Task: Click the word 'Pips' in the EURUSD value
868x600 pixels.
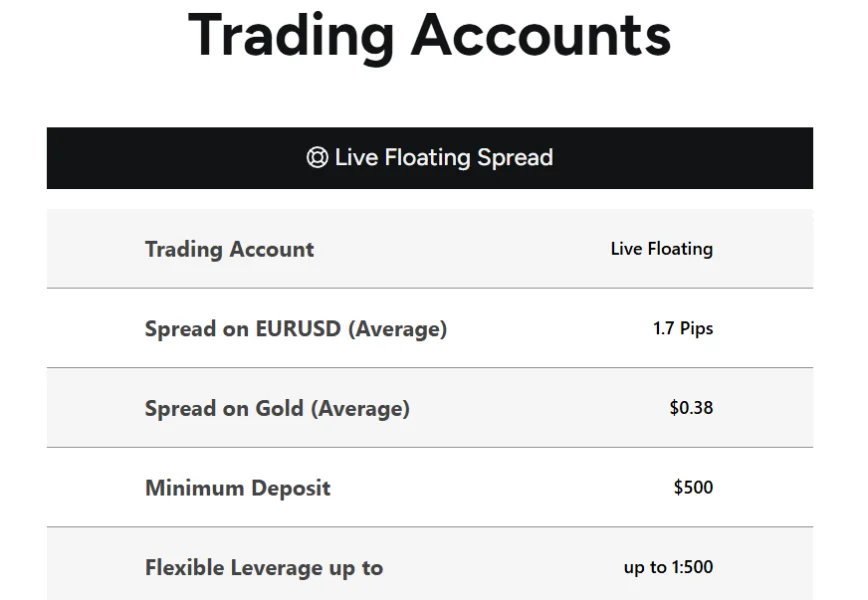Action: [696, 328]
